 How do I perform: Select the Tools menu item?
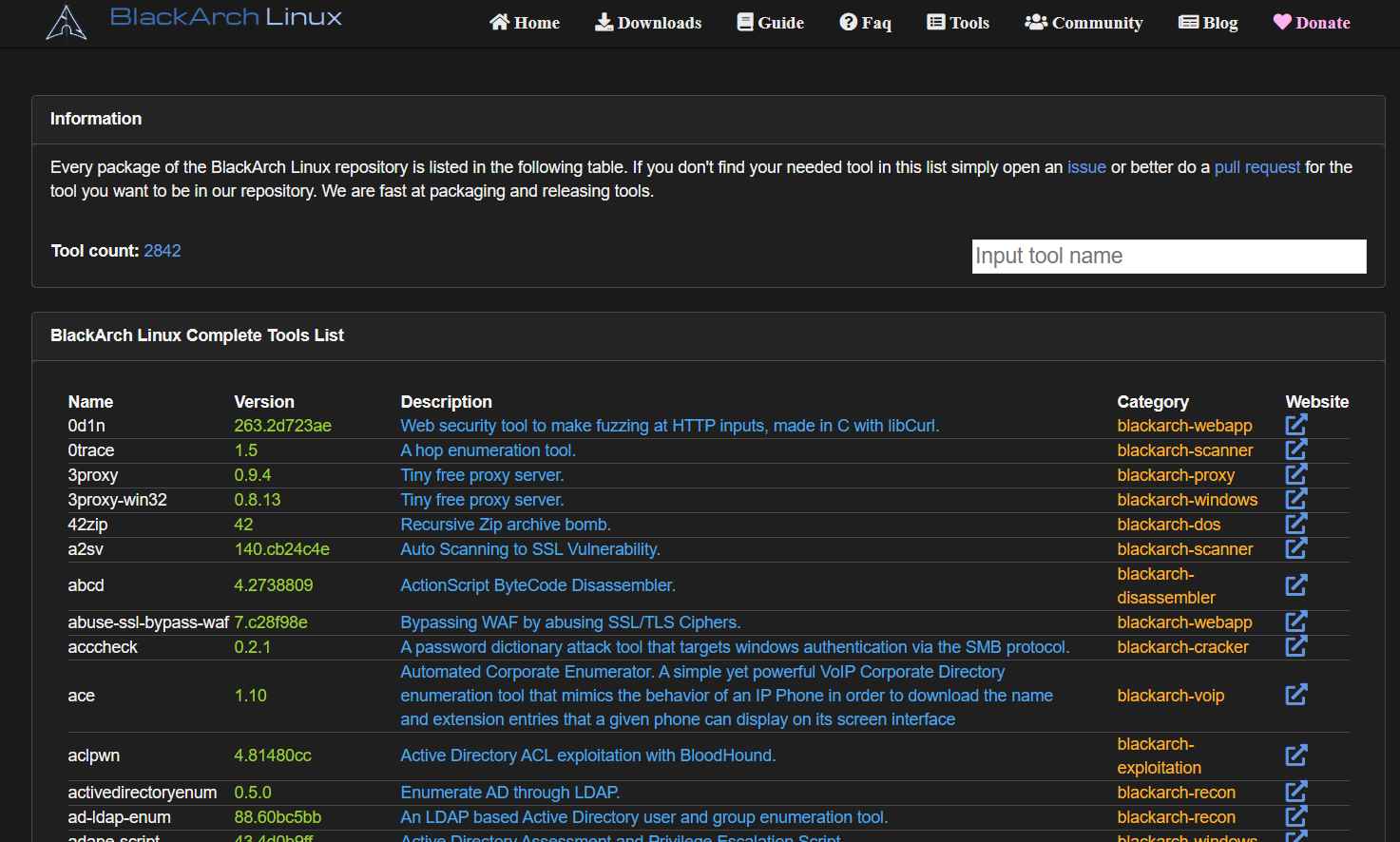[x=958, y=22]
